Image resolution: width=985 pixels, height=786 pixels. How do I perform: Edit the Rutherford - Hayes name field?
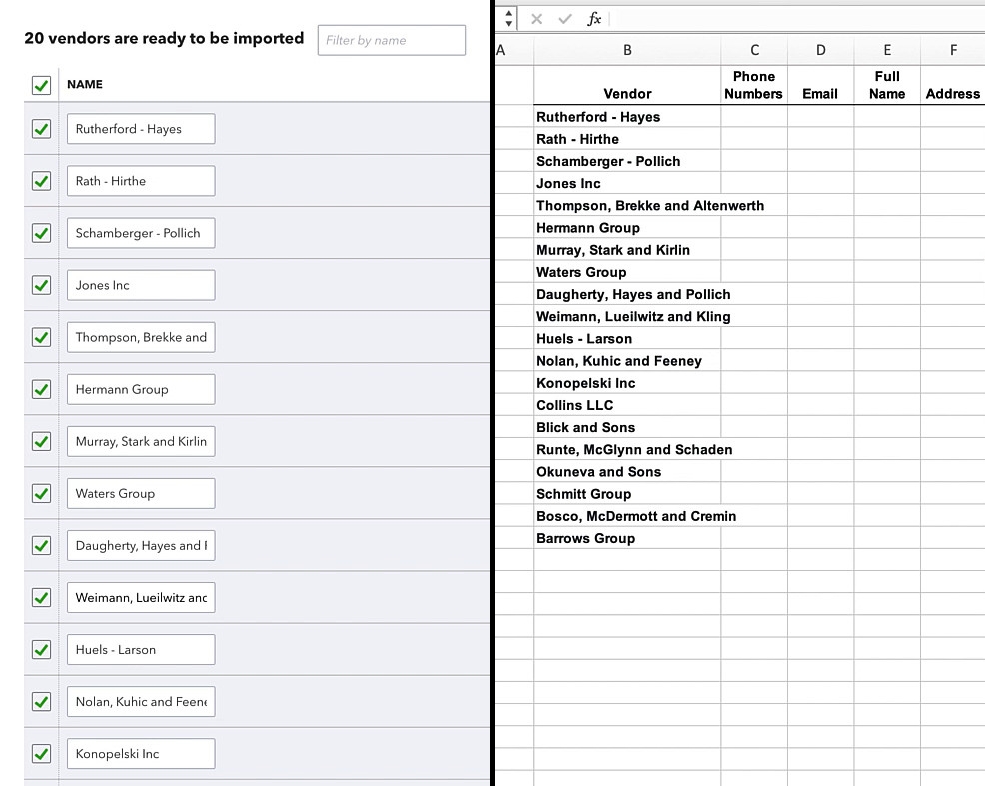(x=141, y=129)
